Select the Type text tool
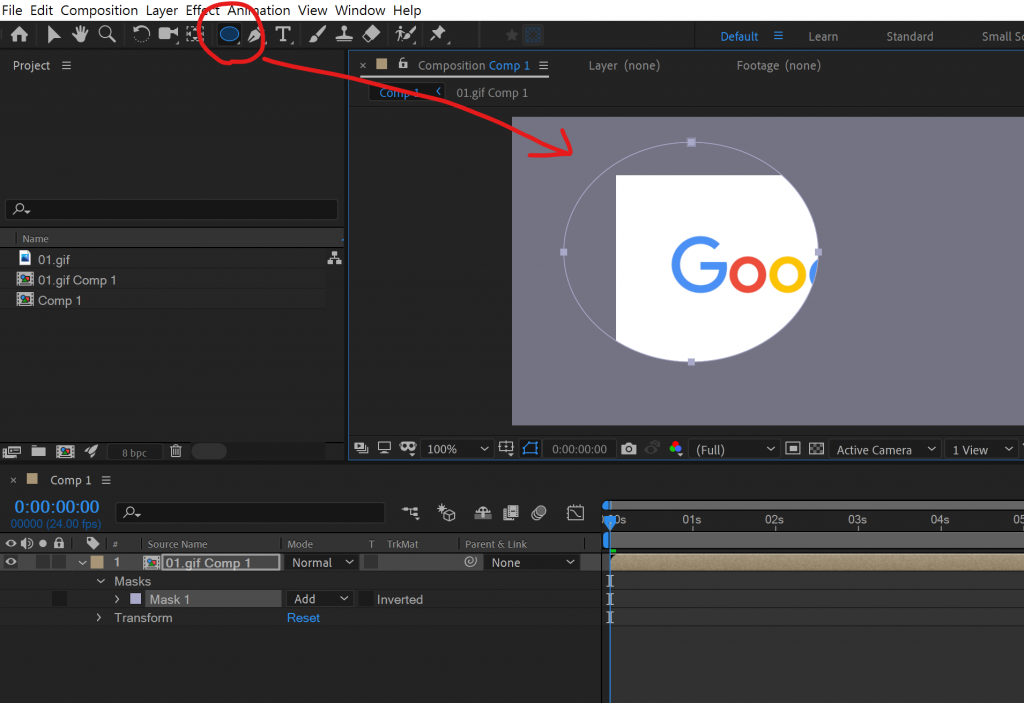The width and height of the screenshot is (1024, 703). [283, 35]
